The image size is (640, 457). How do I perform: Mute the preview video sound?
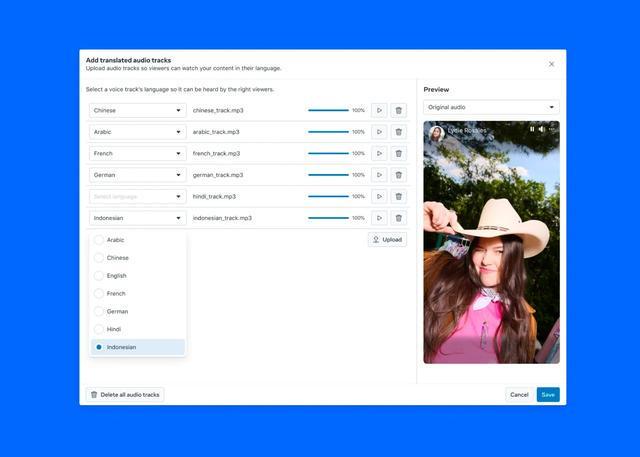coord(542,129)
